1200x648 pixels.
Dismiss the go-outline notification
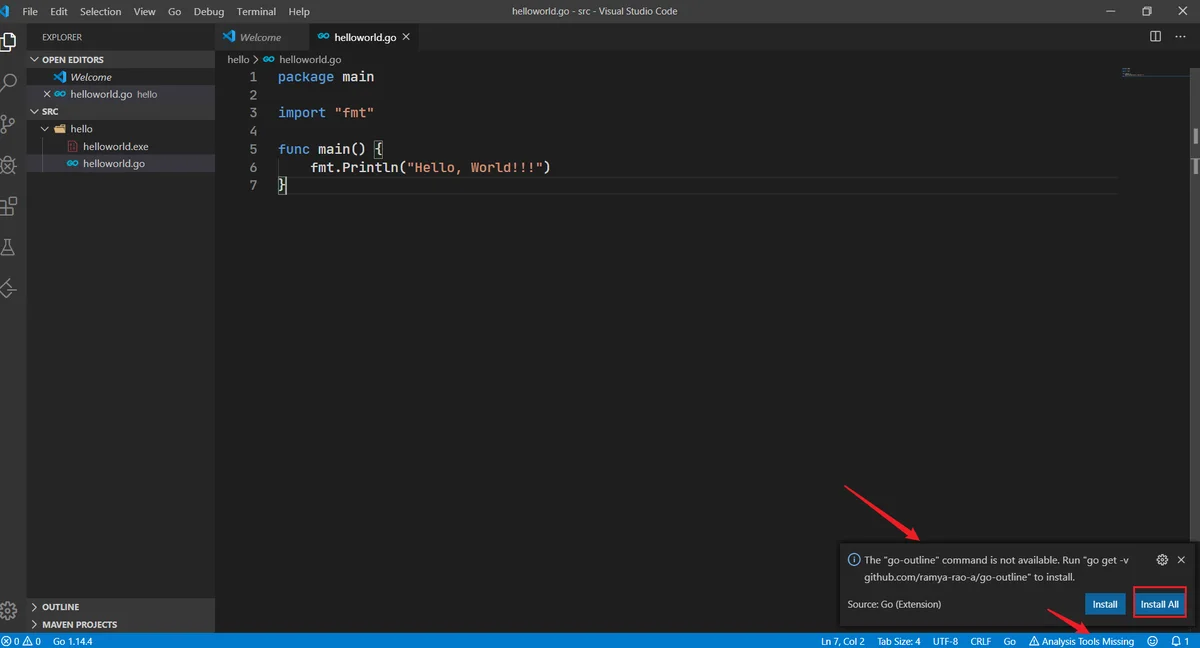(x=1181, y=560)
